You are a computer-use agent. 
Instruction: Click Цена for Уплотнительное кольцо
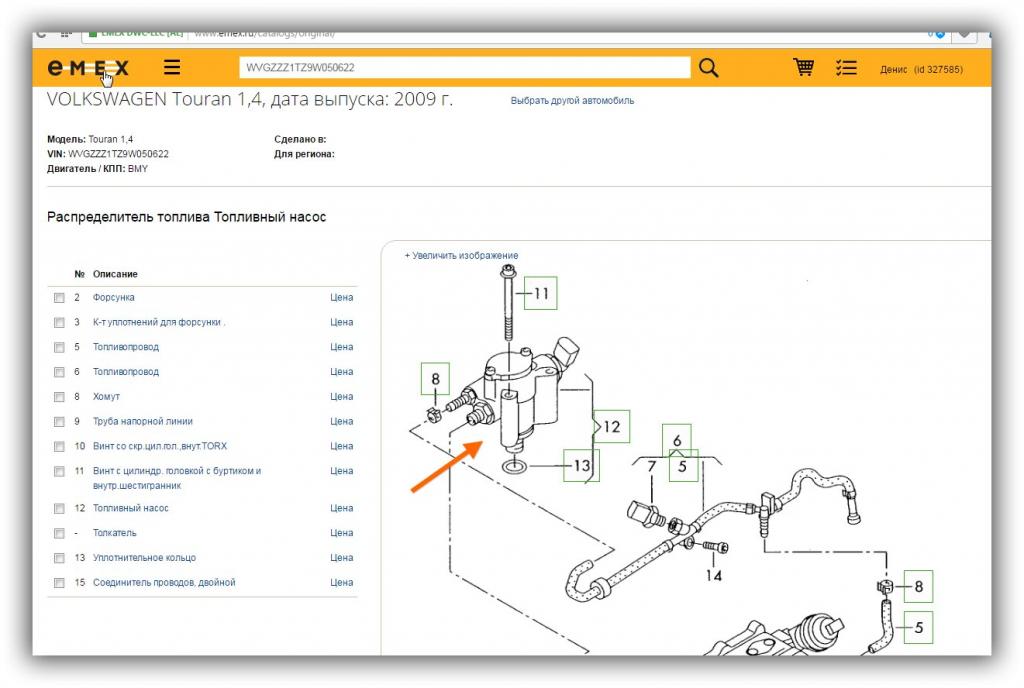point(342,557)
